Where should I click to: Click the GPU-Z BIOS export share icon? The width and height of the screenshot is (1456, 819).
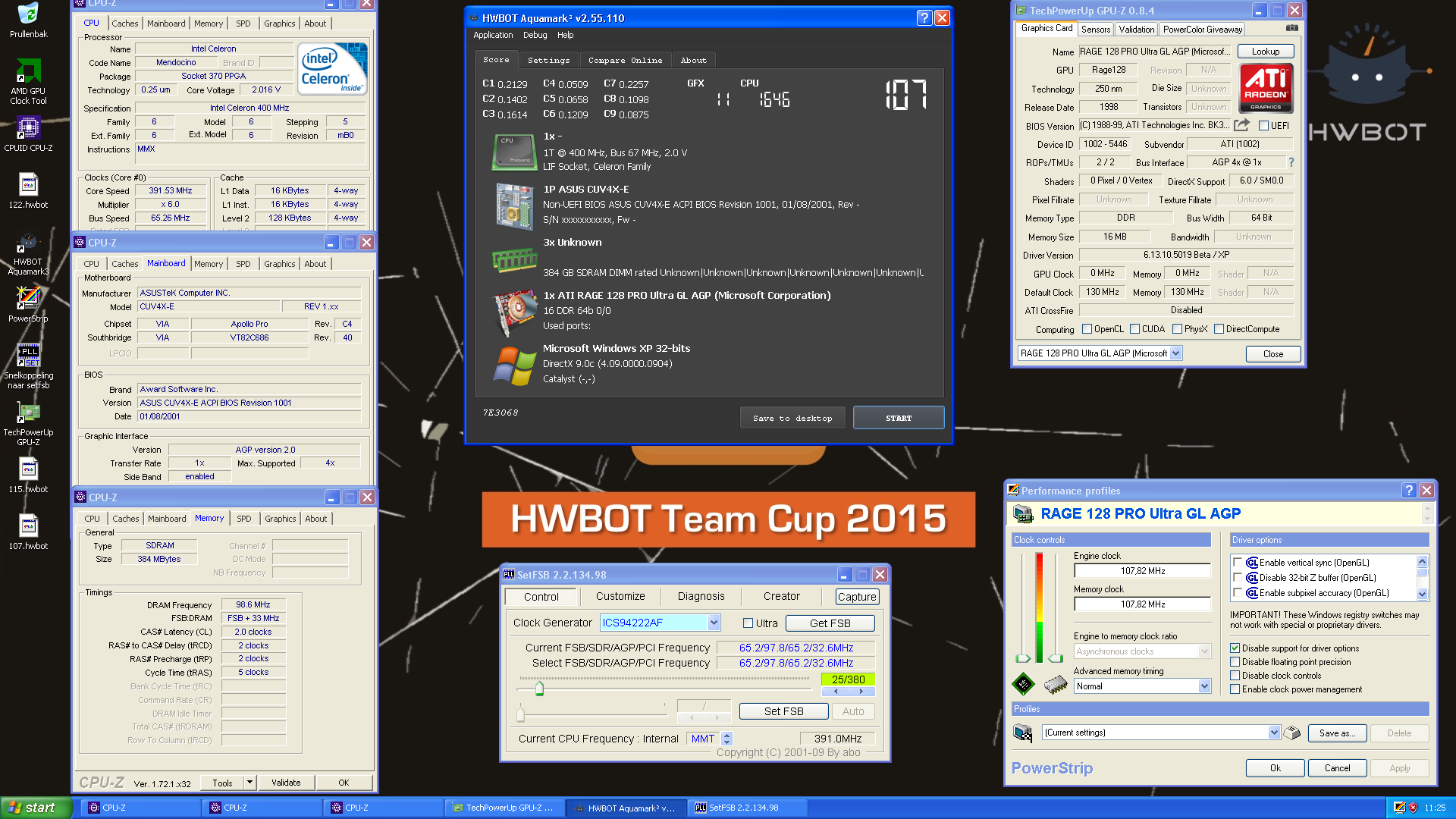pyautogui.click(x=1241, y=125)
